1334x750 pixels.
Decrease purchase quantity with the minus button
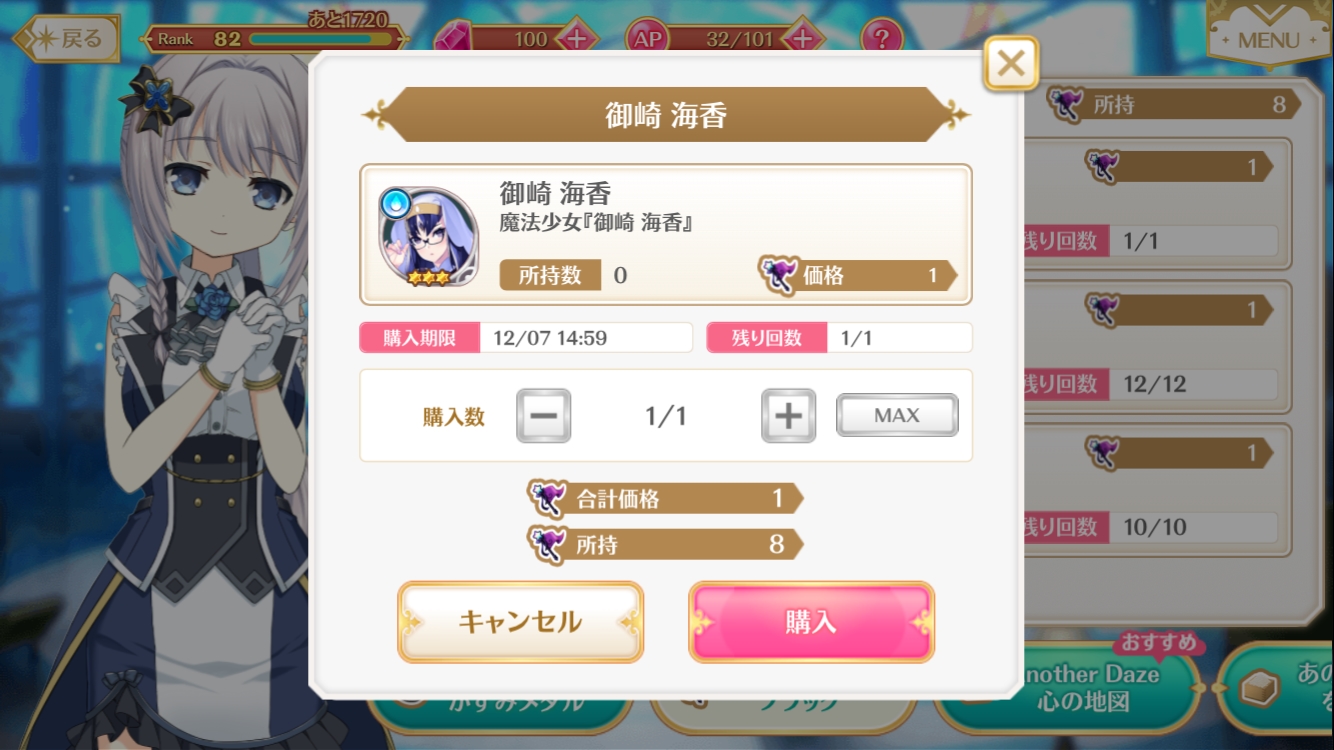543,416
